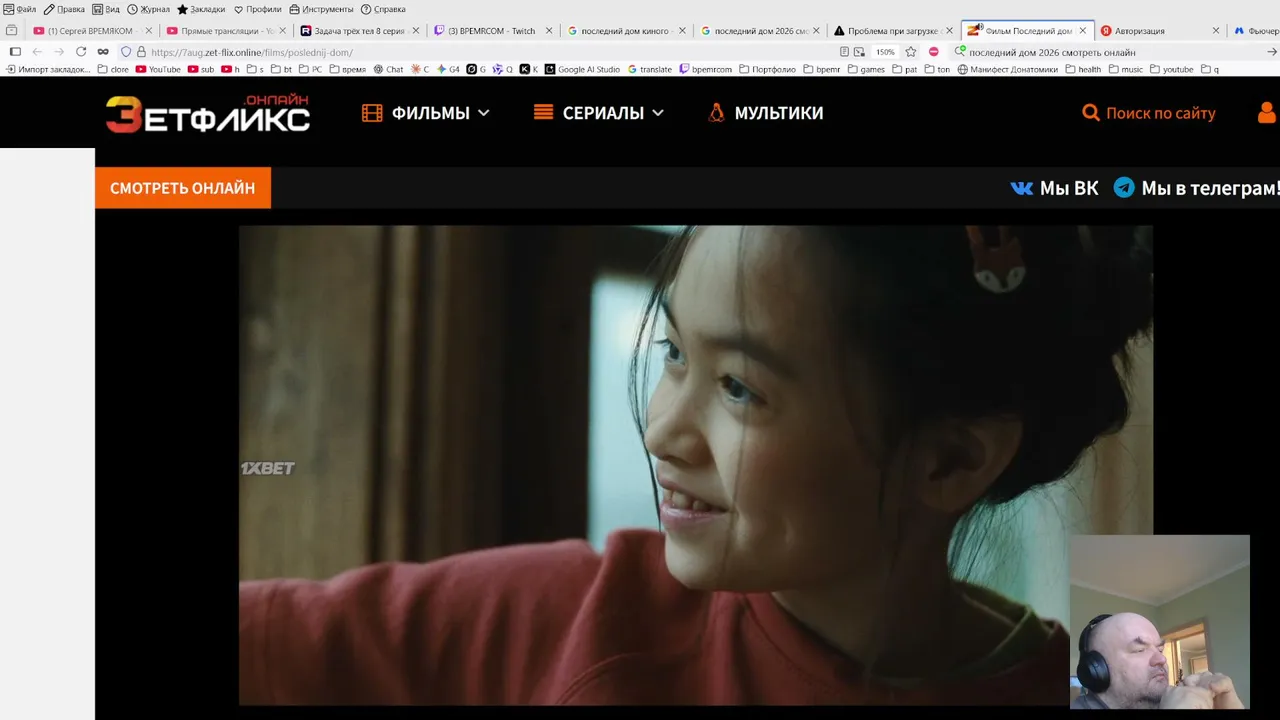Open the Закладки menu
Image resolution: width=1280 pixels, height=720 pixels.
pyautogui.click(x=201, y=9)
